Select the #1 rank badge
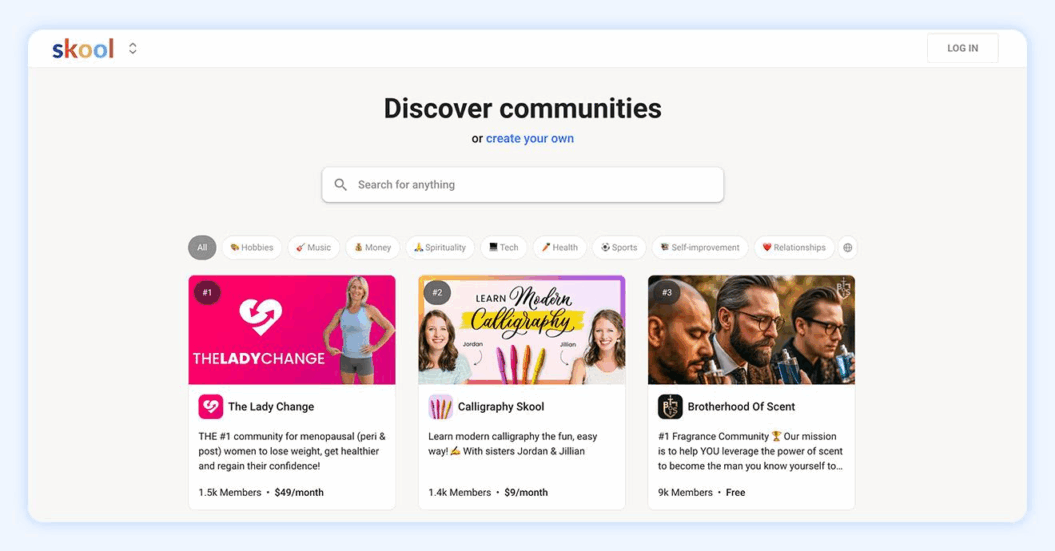1055x551 pixels. pyautogui.click(x=207, y=293)
